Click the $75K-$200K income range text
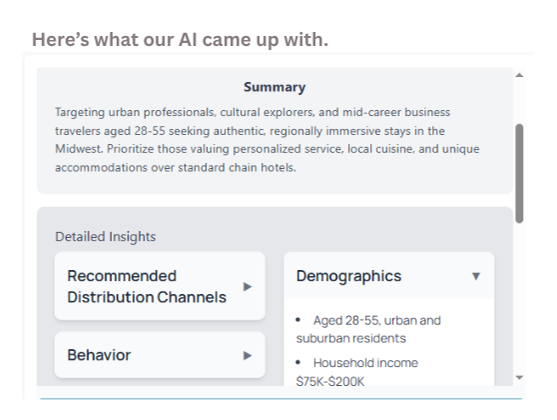The image size is (557, 420). coord(330,382)
